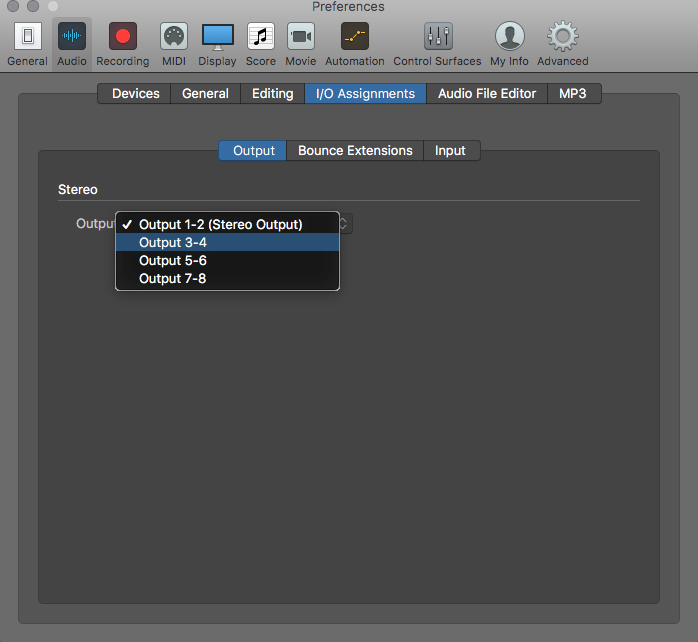This screenshot has height=642, width=698.
Task: Open the Automation preferences icon
Action: tap(355, 36)
